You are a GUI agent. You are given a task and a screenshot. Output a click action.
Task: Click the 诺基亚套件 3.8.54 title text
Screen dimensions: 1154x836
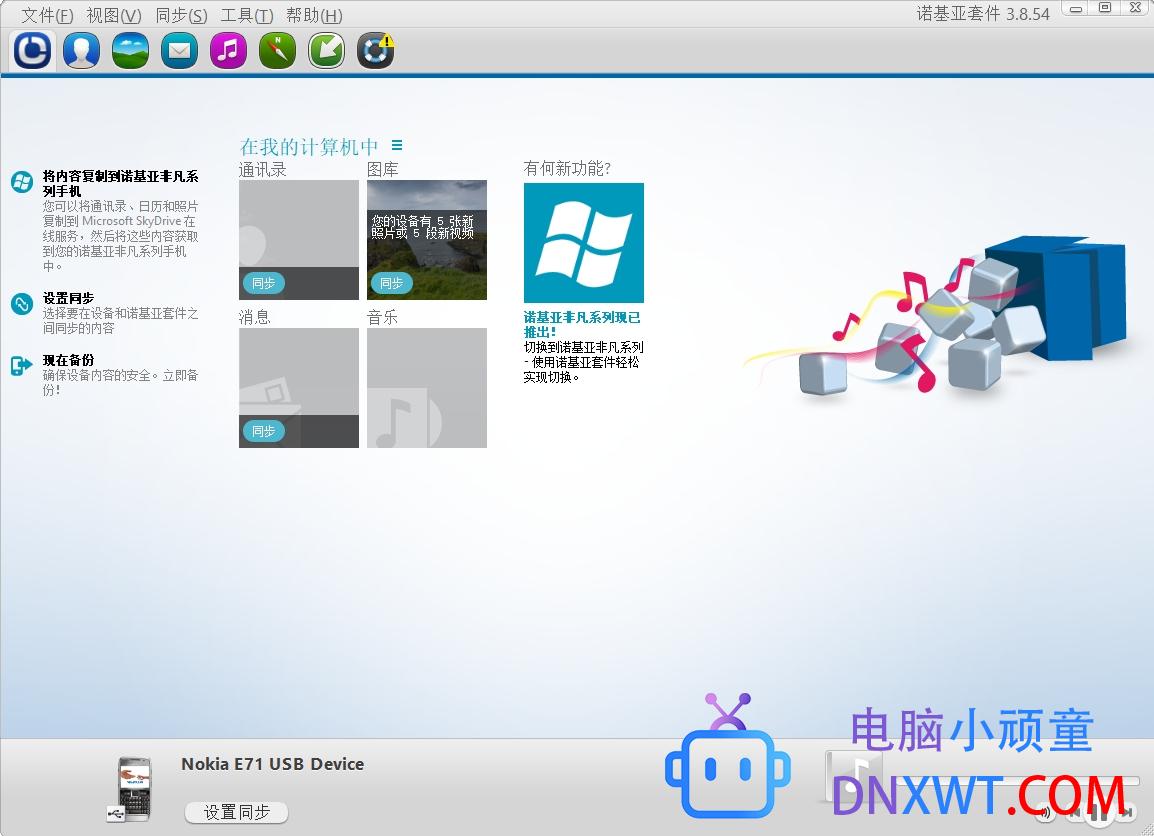[x=983, y=14]
